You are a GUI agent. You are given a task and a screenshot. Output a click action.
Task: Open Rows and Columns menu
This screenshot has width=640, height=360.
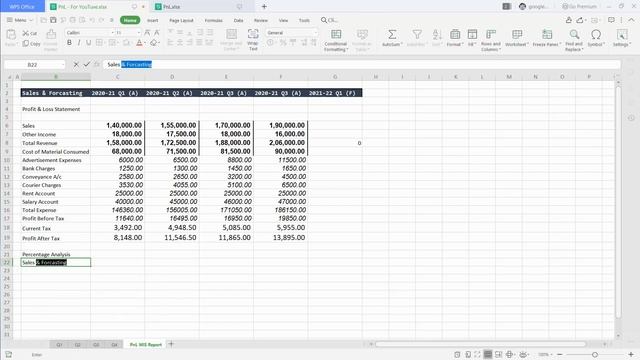491,40
